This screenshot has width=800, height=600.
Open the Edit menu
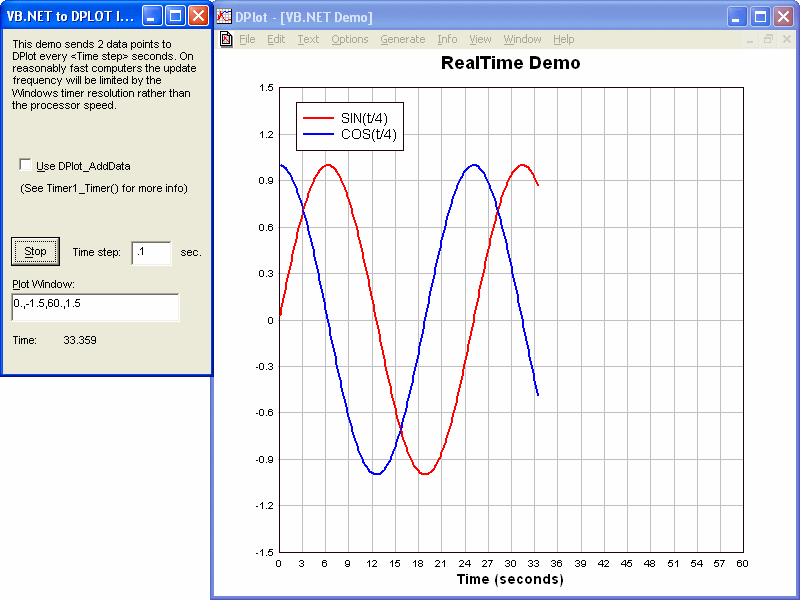pos(276,40)
